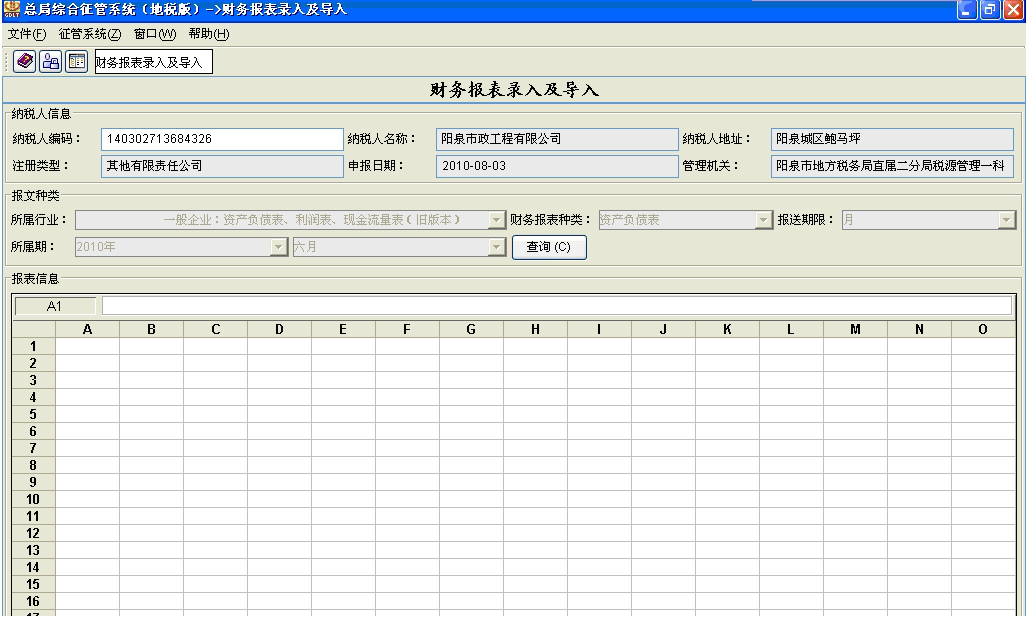
Task: Open the 文件(F) menu
Action: pyautogui.click(x=27, y=33)
